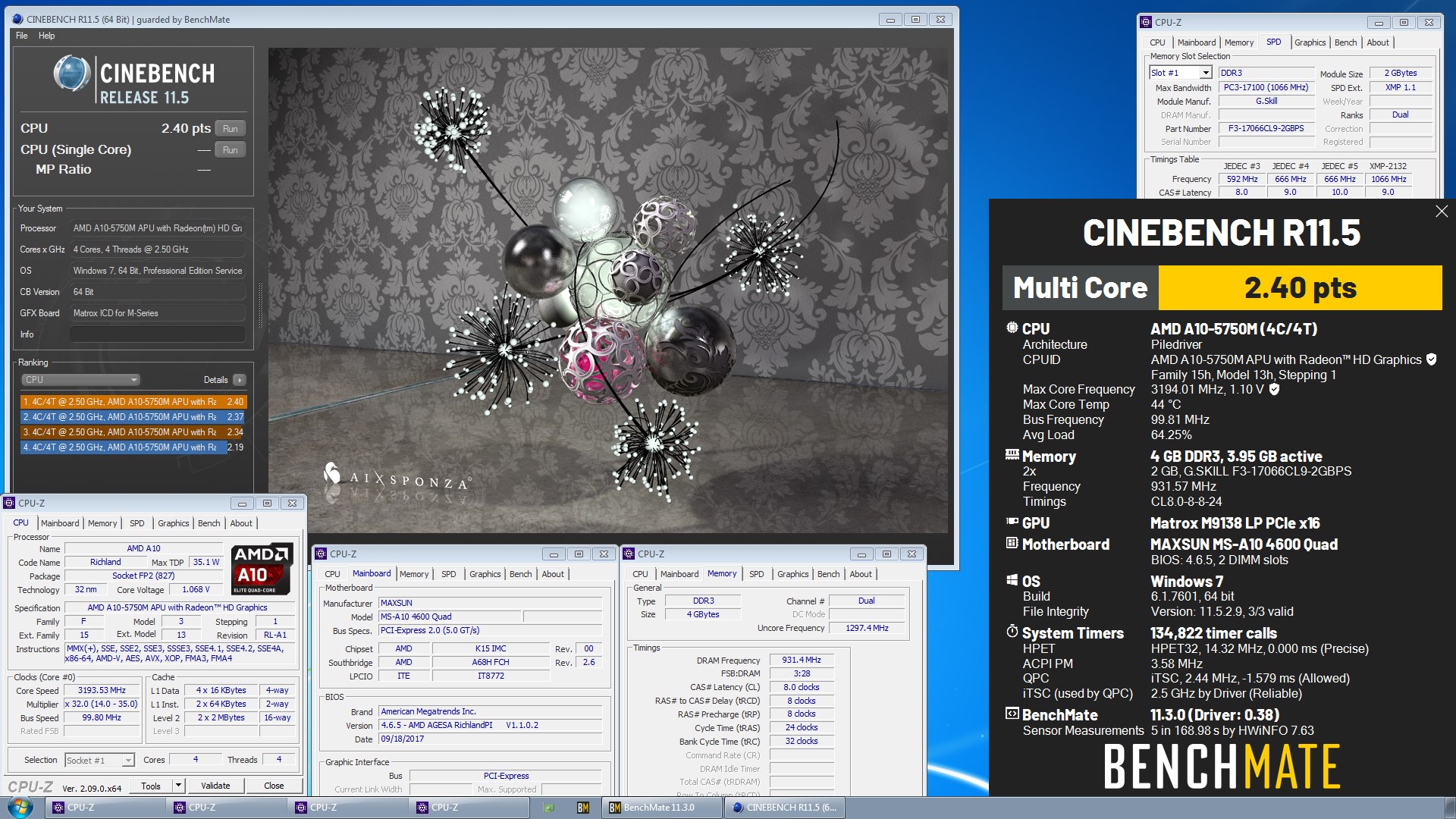Click the Memory module icon in BenchMate panel
The width and height of the screenshot is (1456, 819).
tap(1012, 455)
